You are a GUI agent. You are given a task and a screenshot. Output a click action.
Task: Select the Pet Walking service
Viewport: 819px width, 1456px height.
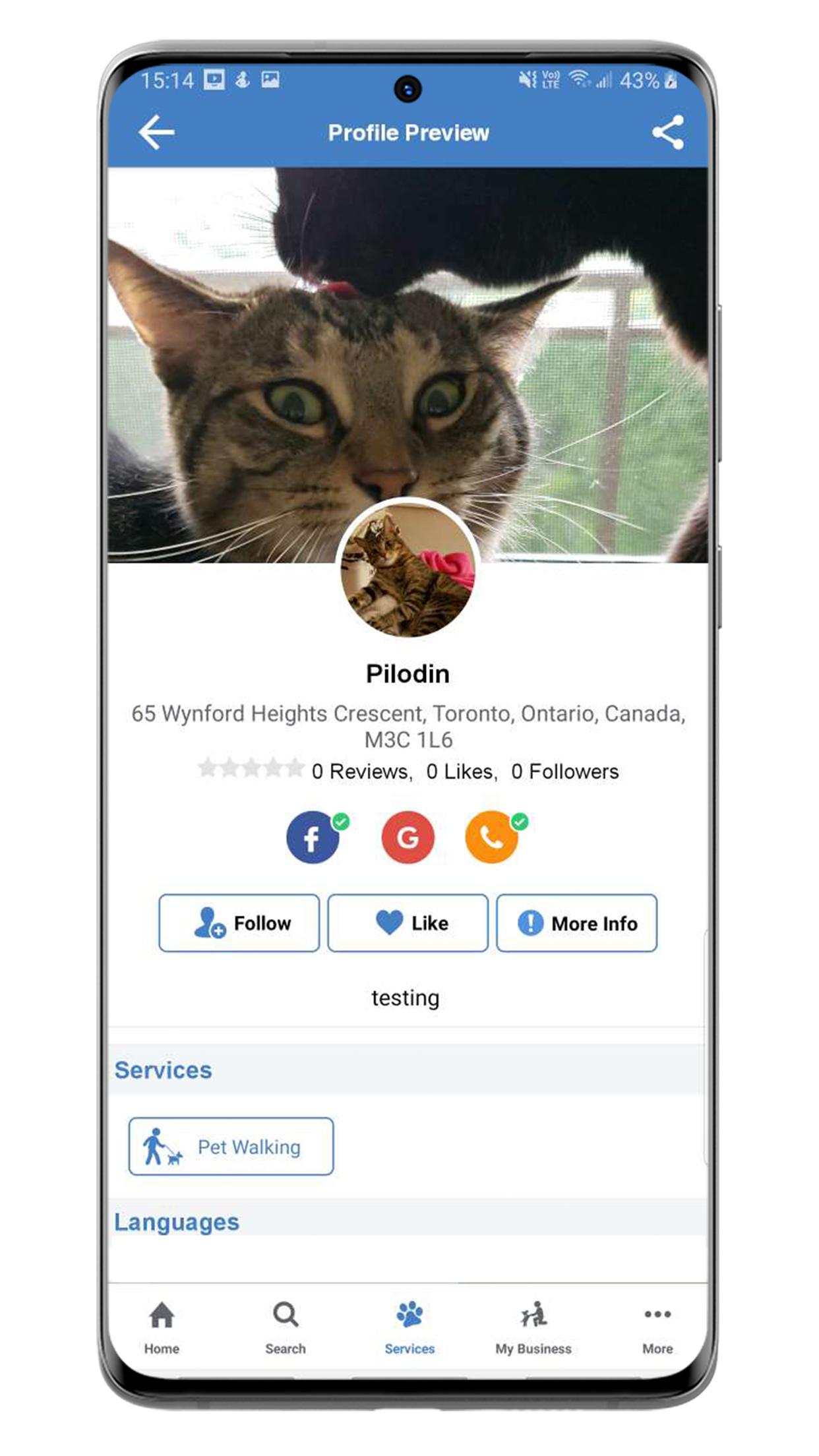tap(231, 1146)
